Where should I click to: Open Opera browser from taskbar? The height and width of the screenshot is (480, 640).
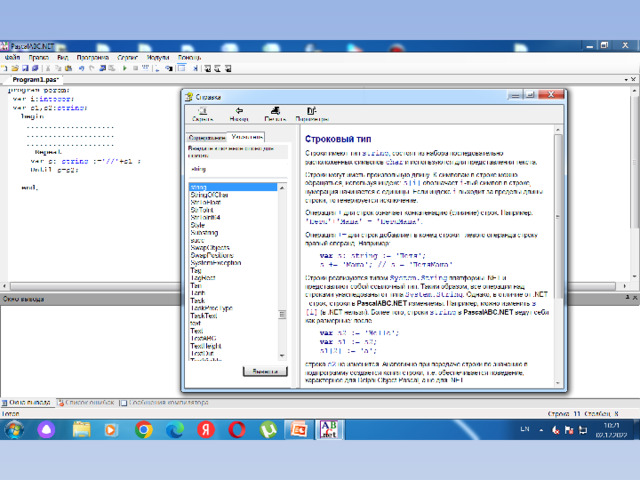pyautogui.click(x=237, y=430)
